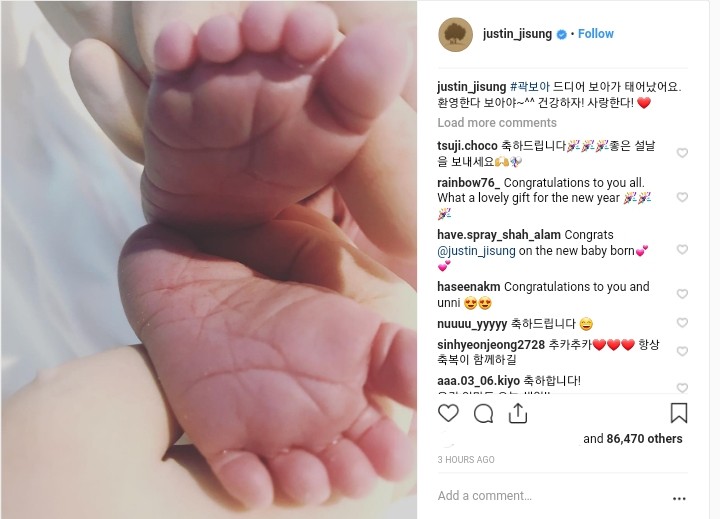Open justin_jisung profile avatar
This screenshot has height=519, width=720.
click(x=456, y=34)
